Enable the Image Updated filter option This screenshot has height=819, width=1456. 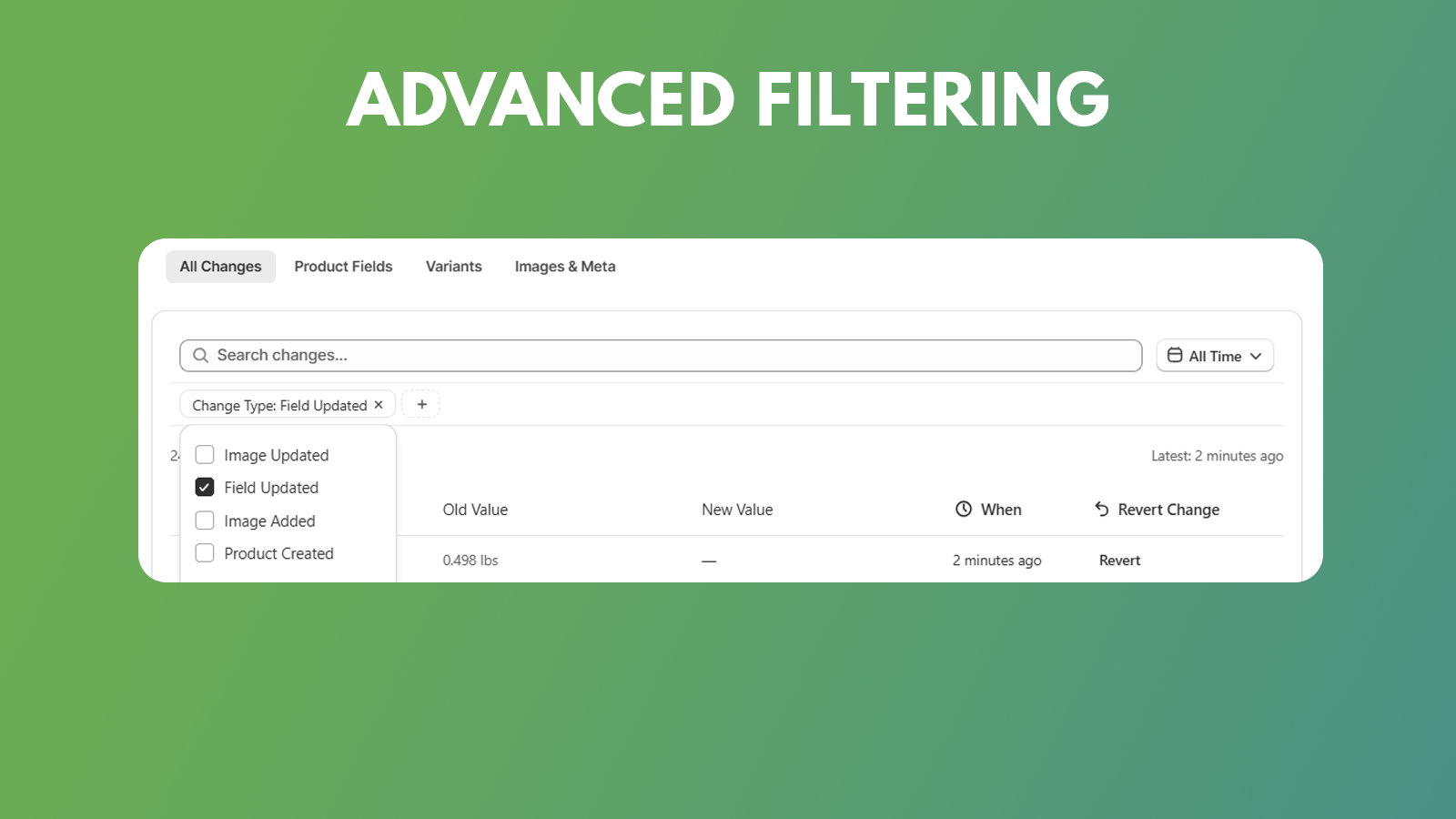[x=205, y=454]
